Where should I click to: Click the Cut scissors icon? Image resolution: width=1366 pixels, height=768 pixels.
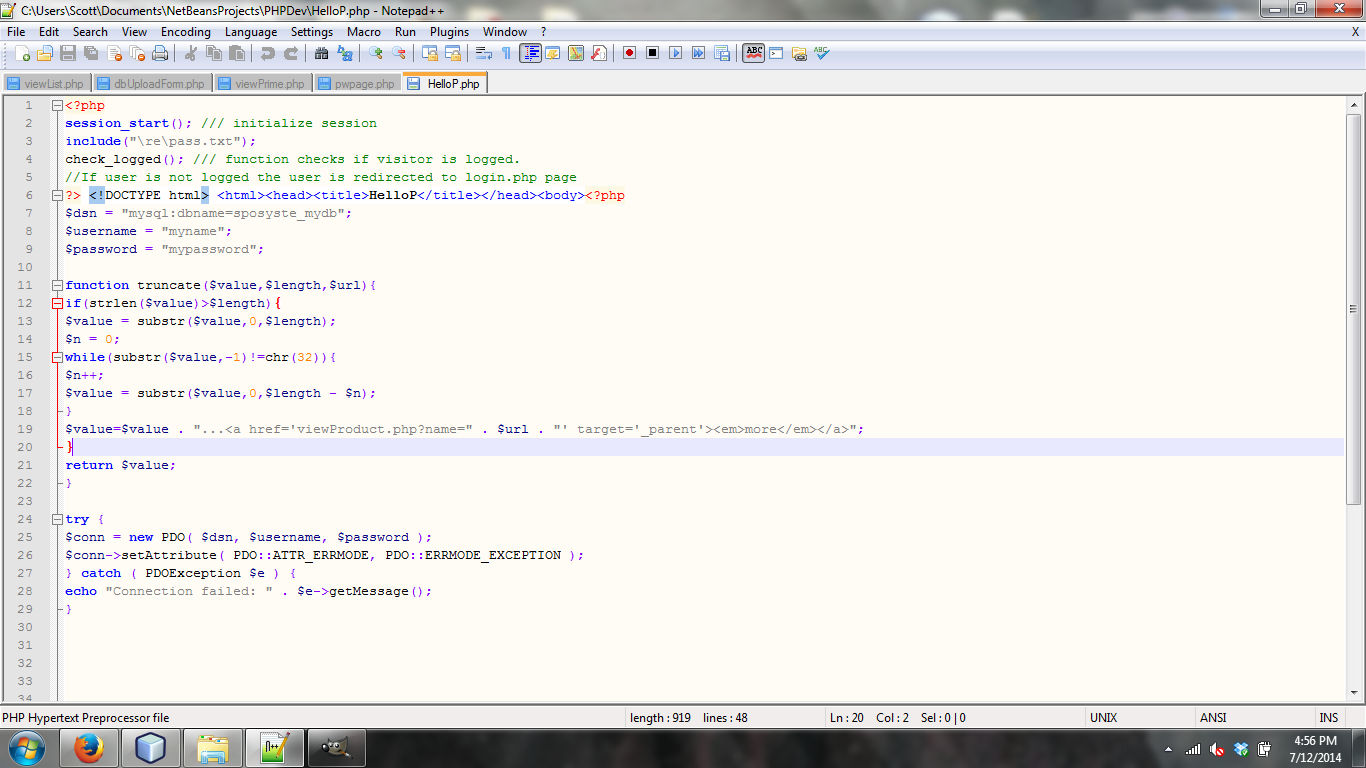pos(190,53)
